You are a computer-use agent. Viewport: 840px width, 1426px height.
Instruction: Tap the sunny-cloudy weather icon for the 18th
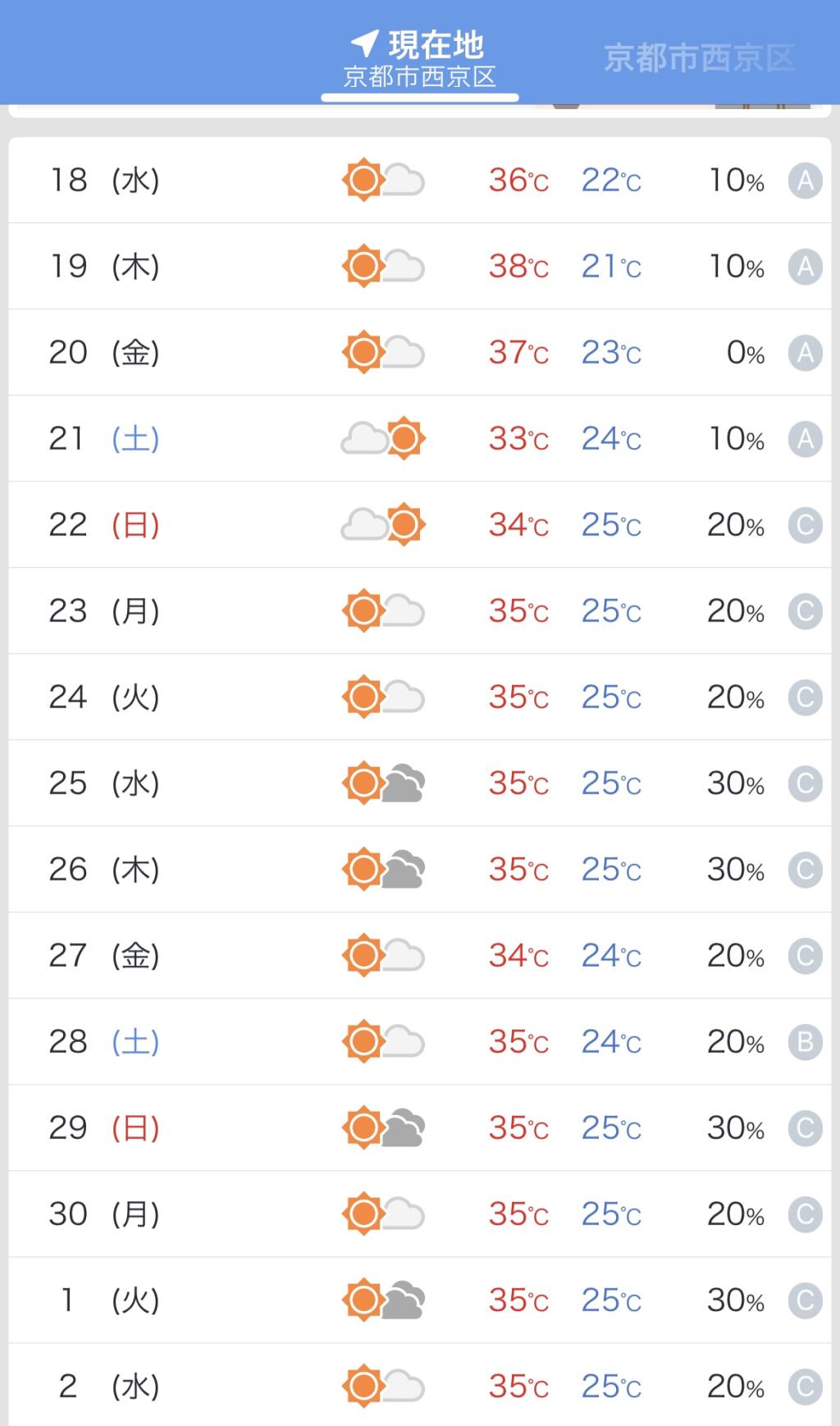[x=383, y=180]
